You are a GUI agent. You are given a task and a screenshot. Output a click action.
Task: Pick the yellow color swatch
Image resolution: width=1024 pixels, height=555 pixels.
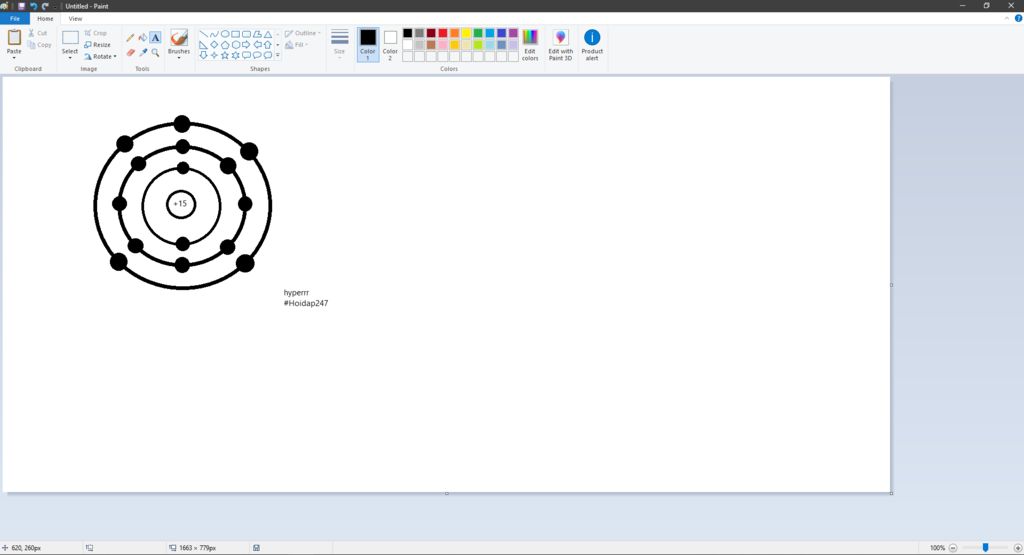click(466, 33)
